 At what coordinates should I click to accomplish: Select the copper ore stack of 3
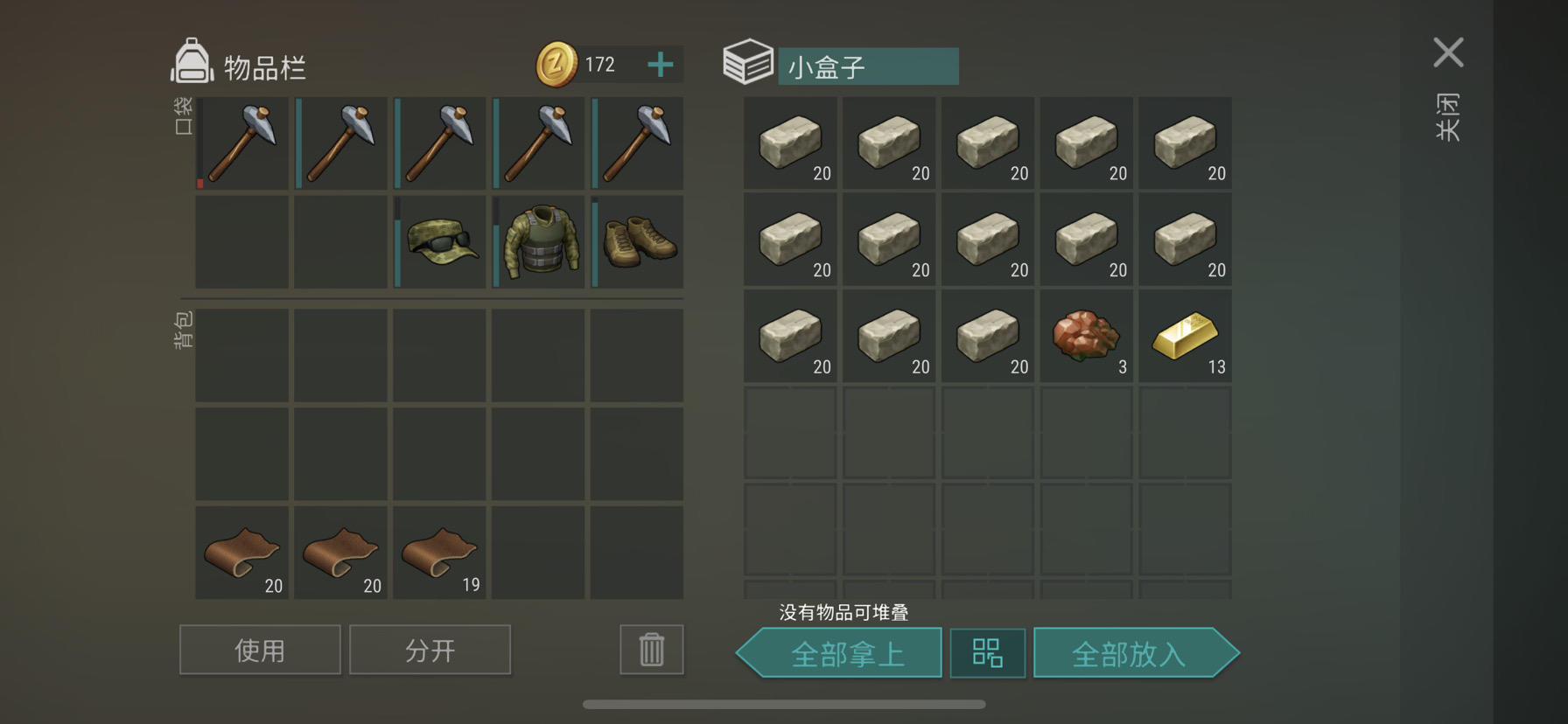click(1086, 337)
